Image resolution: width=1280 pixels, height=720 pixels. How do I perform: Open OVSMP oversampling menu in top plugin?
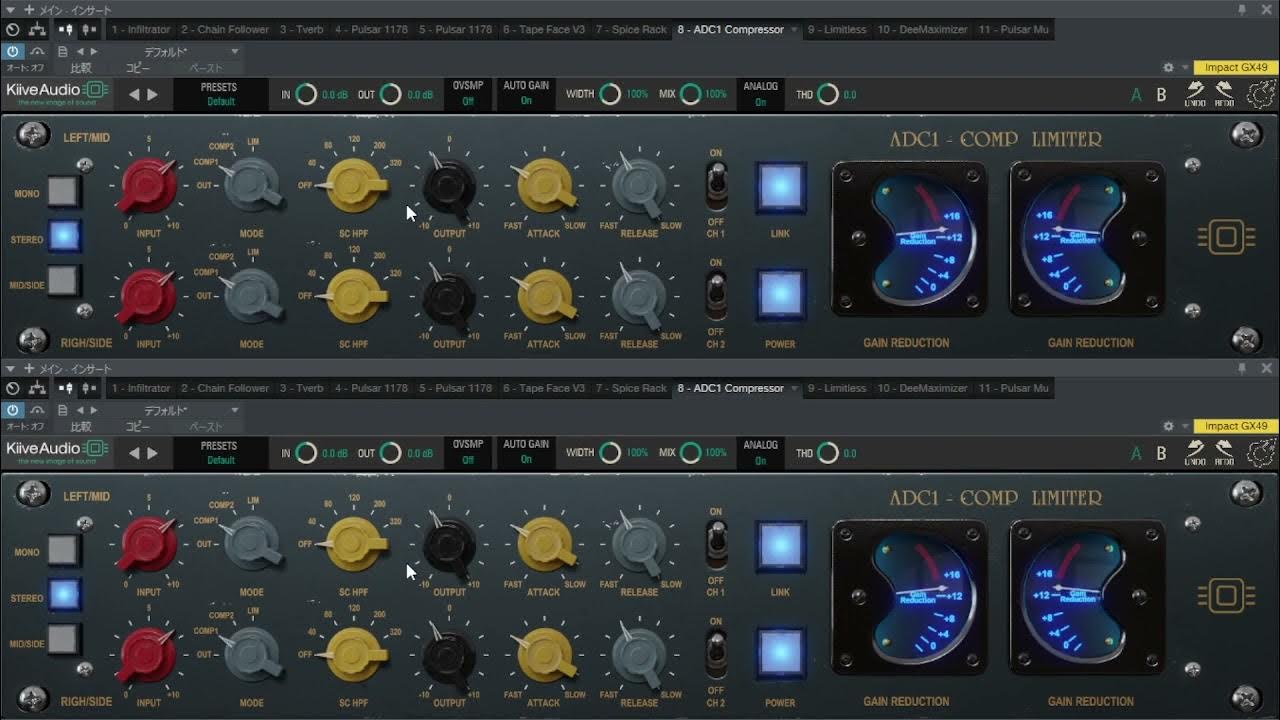click(x=468, y=94)
